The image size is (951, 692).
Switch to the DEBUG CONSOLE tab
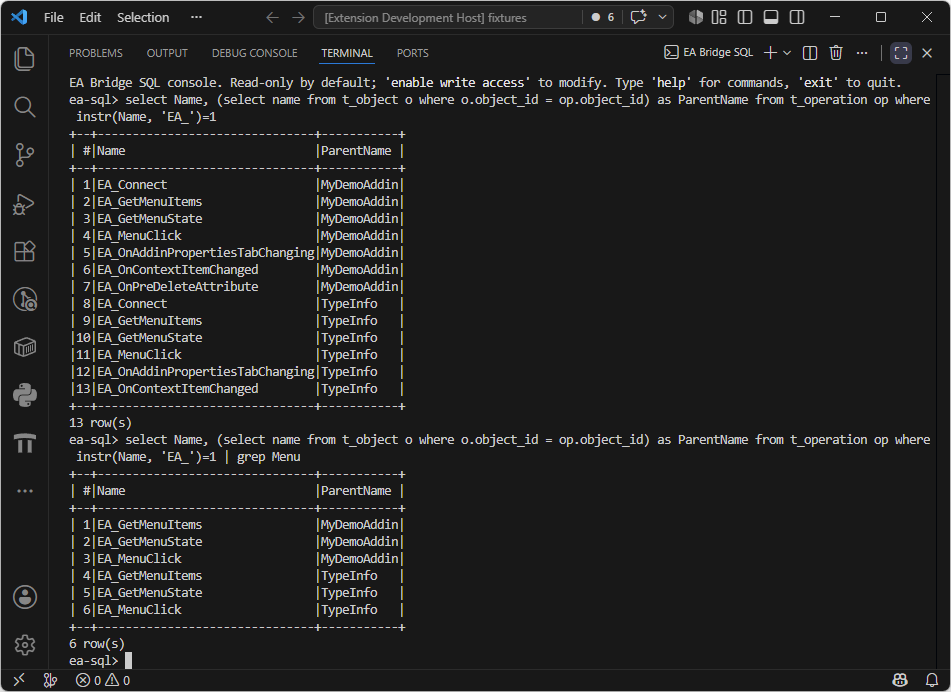255,53
